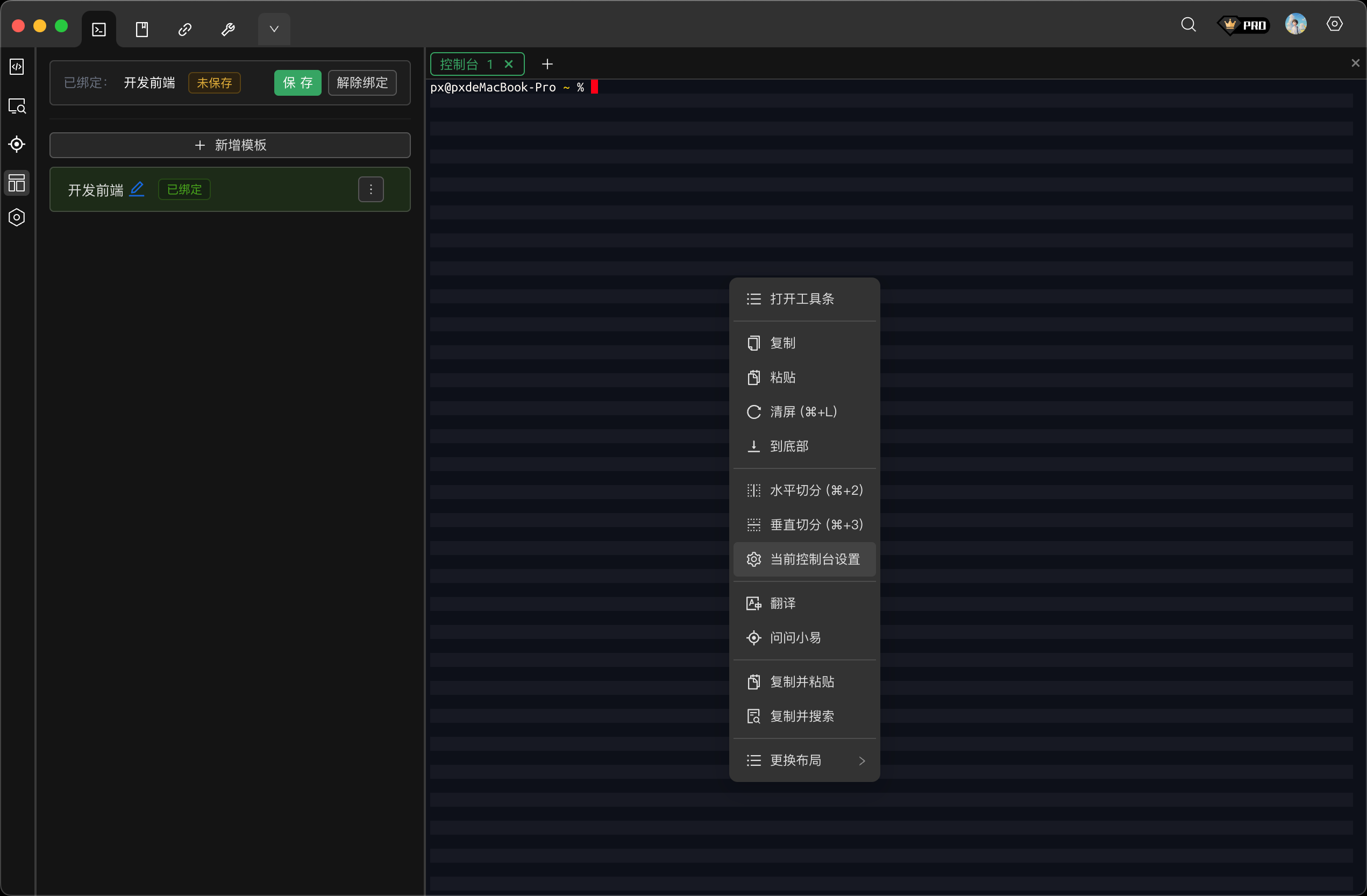This screenshot has height=896, width=1367.
Task: Open the PRO crown badge
Action: (x=1243, y=25)
